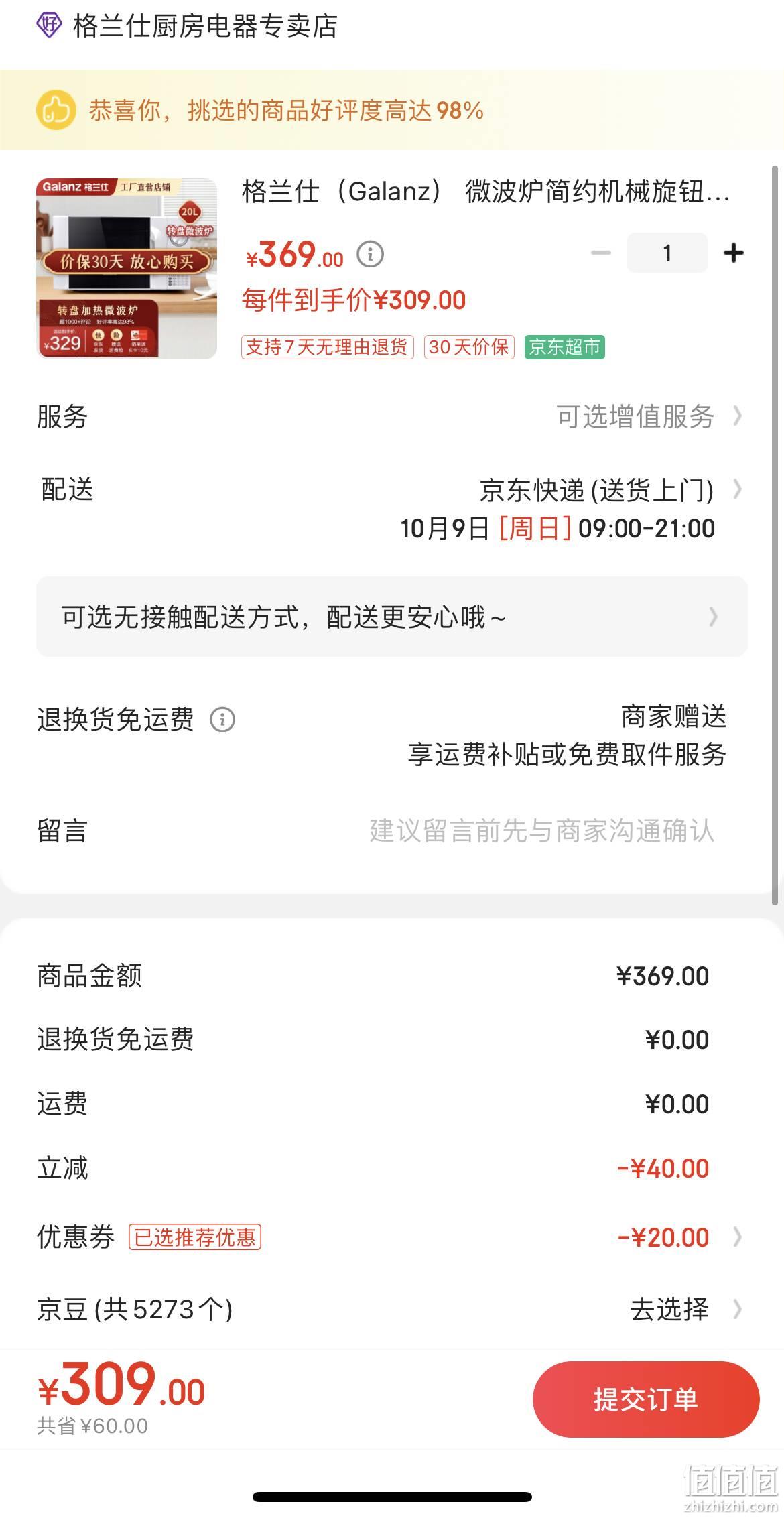Viewport: 784px width, 1518px height.
Task: Increase quantity with the plus icon
Action: click(x=734, y=253)
